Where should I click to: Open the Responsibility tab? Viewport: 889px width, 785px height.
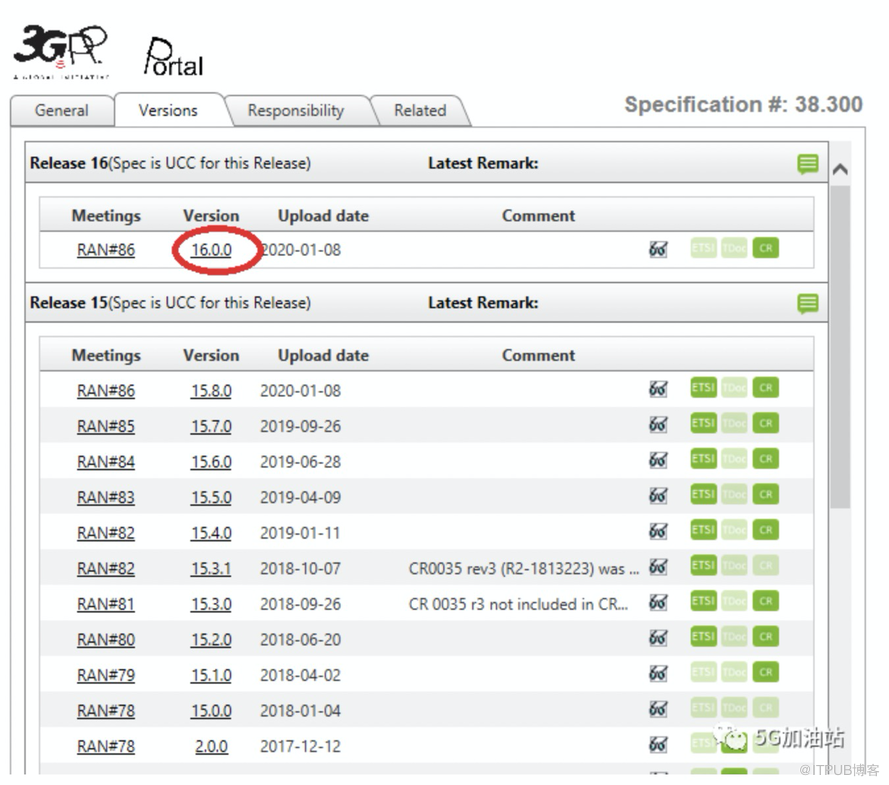click(296, 111)
